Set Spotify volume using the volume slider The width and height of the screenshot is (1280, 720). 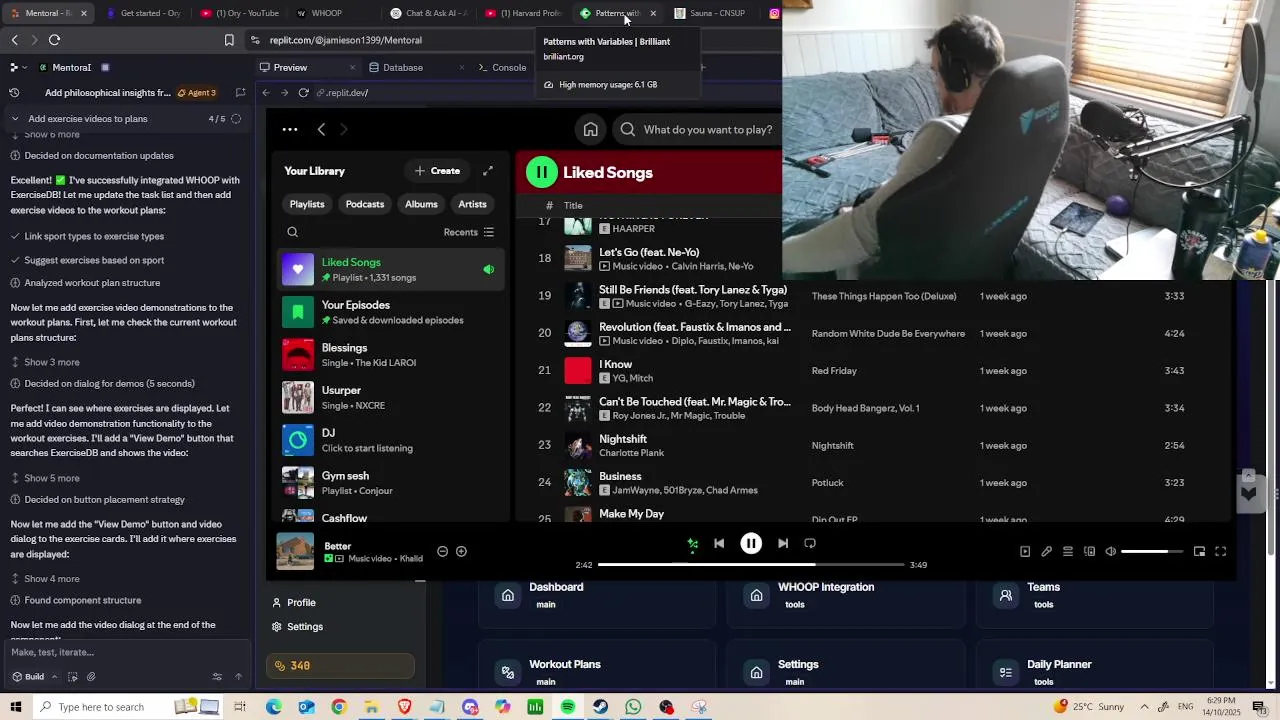pyautogui.click(x=1152, y=551)
